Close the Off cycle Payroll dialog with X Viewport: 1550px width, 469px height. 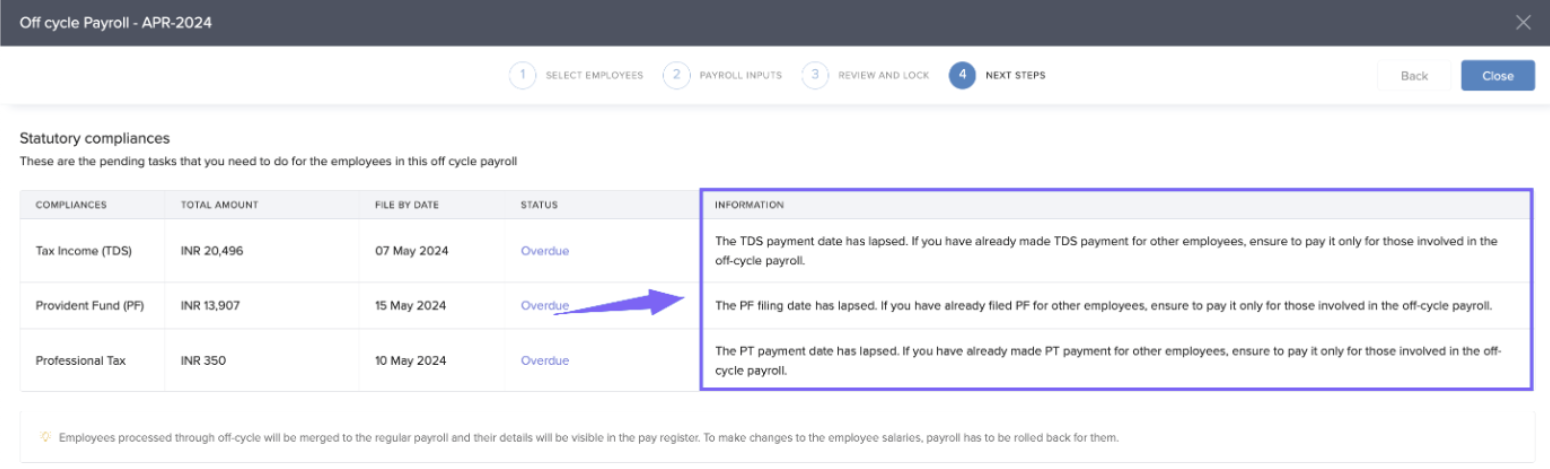[x=1523, y=22]
